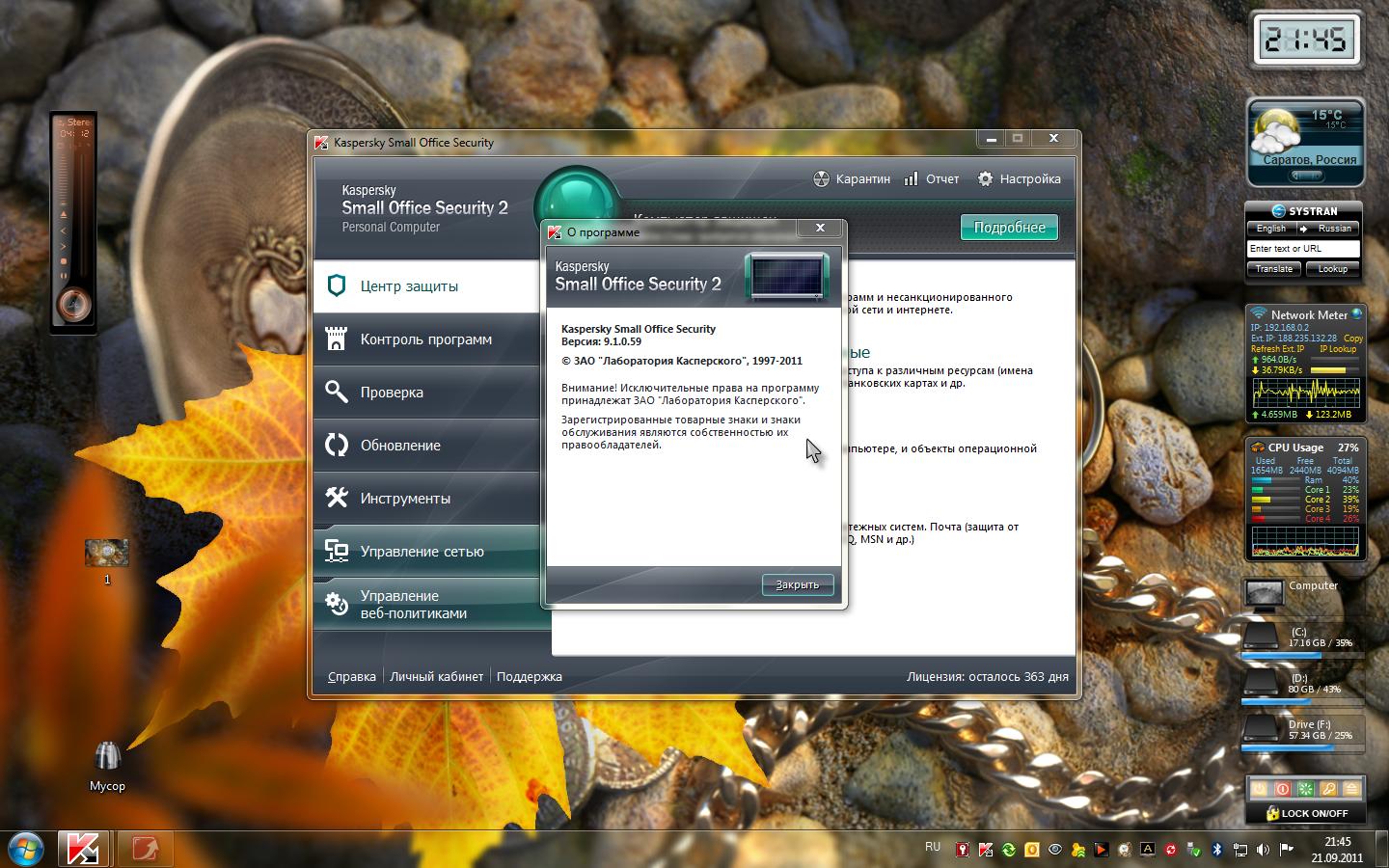Screen dimensions: 1389x868
Task: Click the key icon in lock gadget
Action: (1329, 789)
